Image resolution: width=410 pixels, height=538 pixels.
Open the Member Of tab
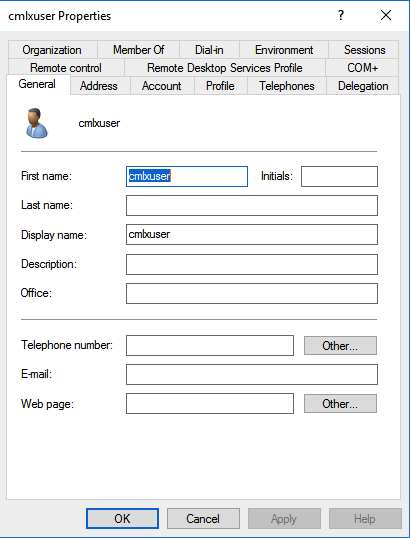[139, 50]
